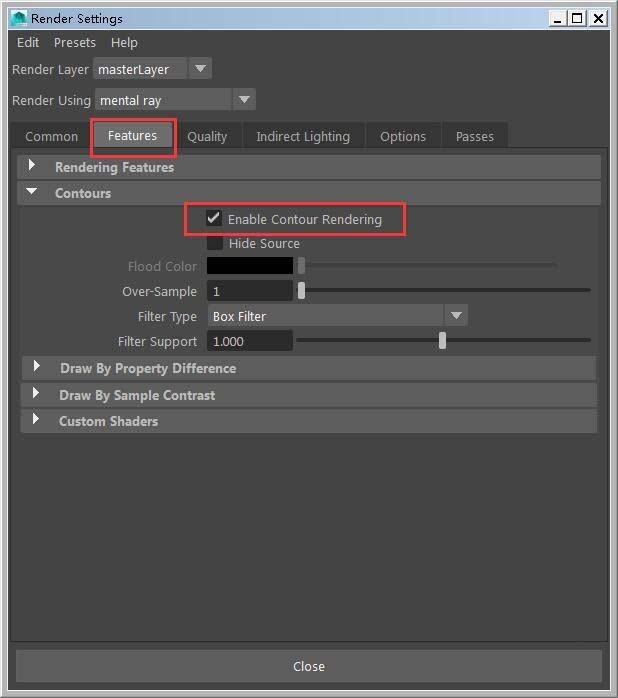Select the Features tab
Image resolution: width=618 pixels, height=698 pixels.
click(132, 135)
